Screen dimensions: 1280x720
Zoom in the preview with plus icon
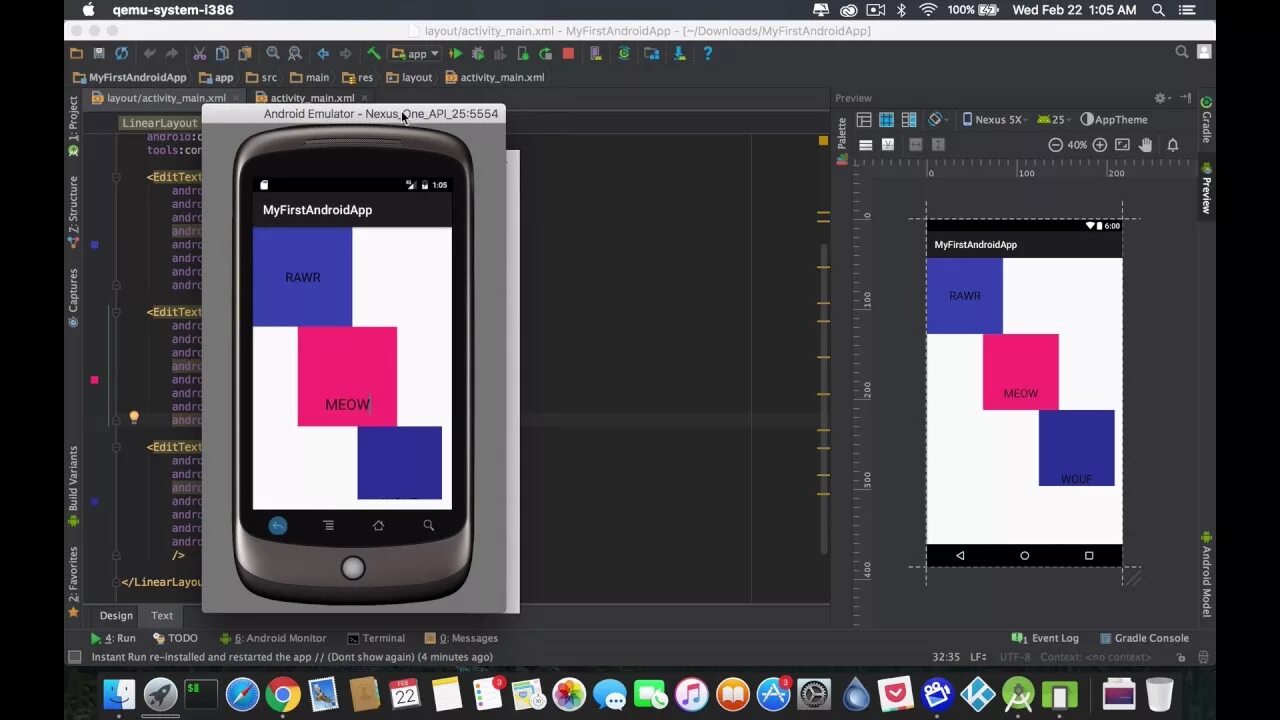1100,145
